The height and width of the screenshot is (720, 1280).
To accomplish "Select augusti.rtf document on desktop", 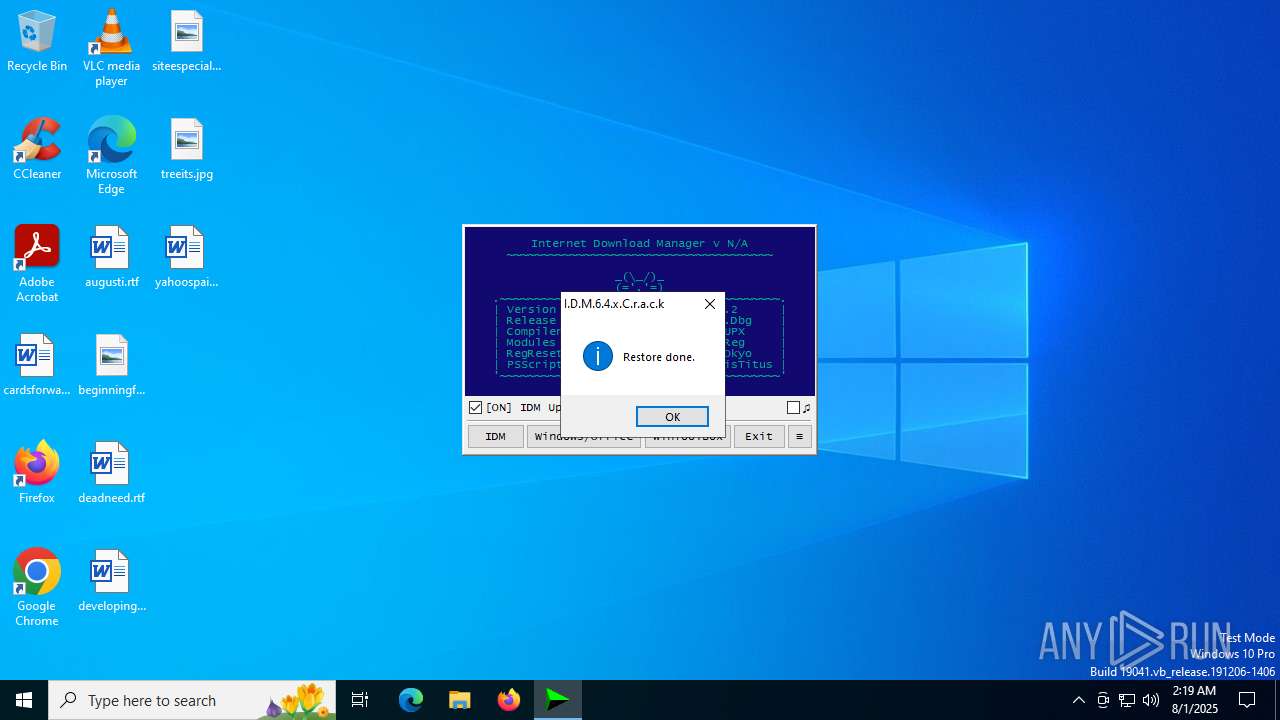I will (x=111, y=257).
